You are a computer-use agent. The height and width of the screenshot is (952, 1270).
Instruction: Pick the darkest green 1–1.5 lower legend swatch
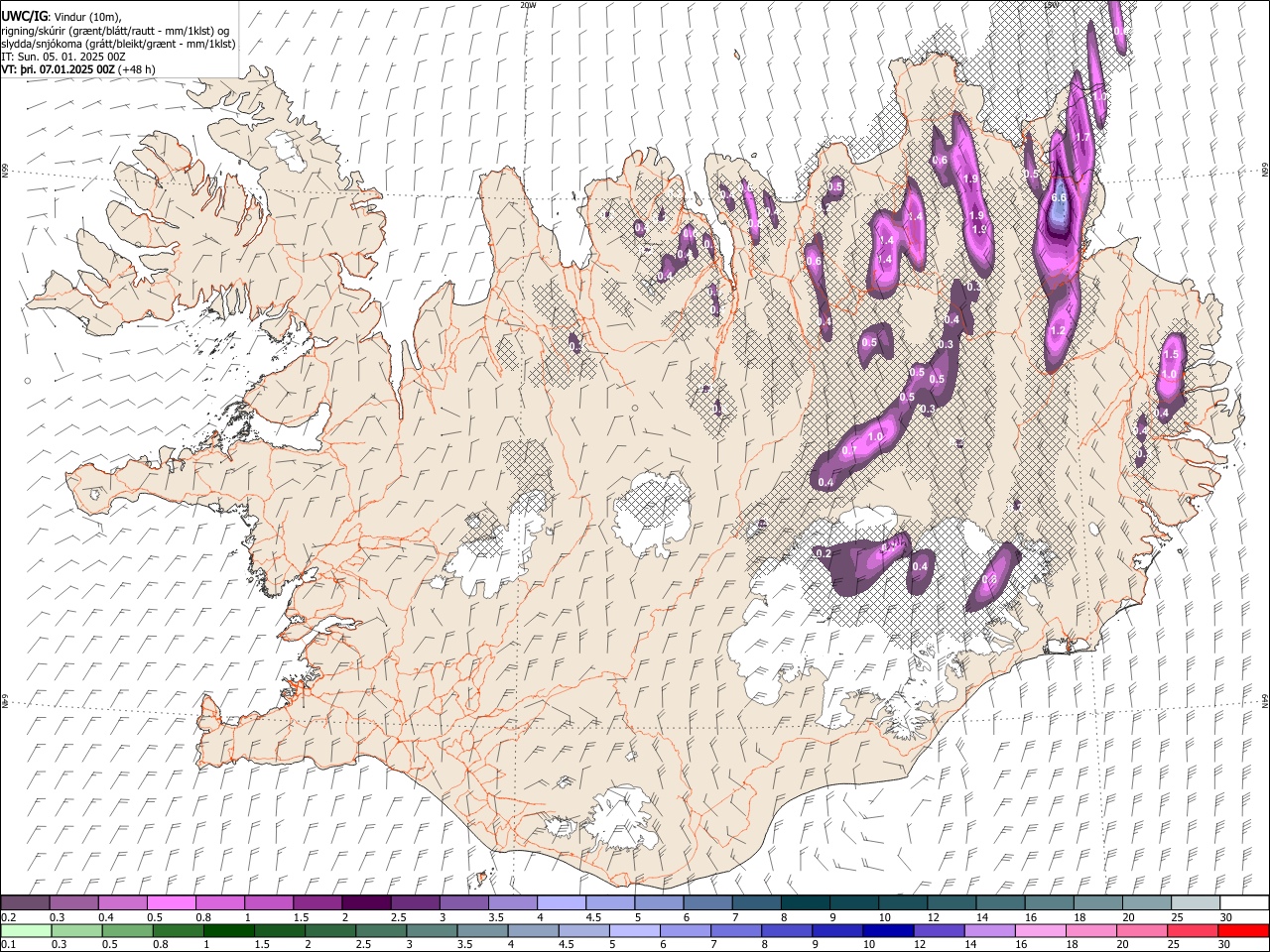228,931
